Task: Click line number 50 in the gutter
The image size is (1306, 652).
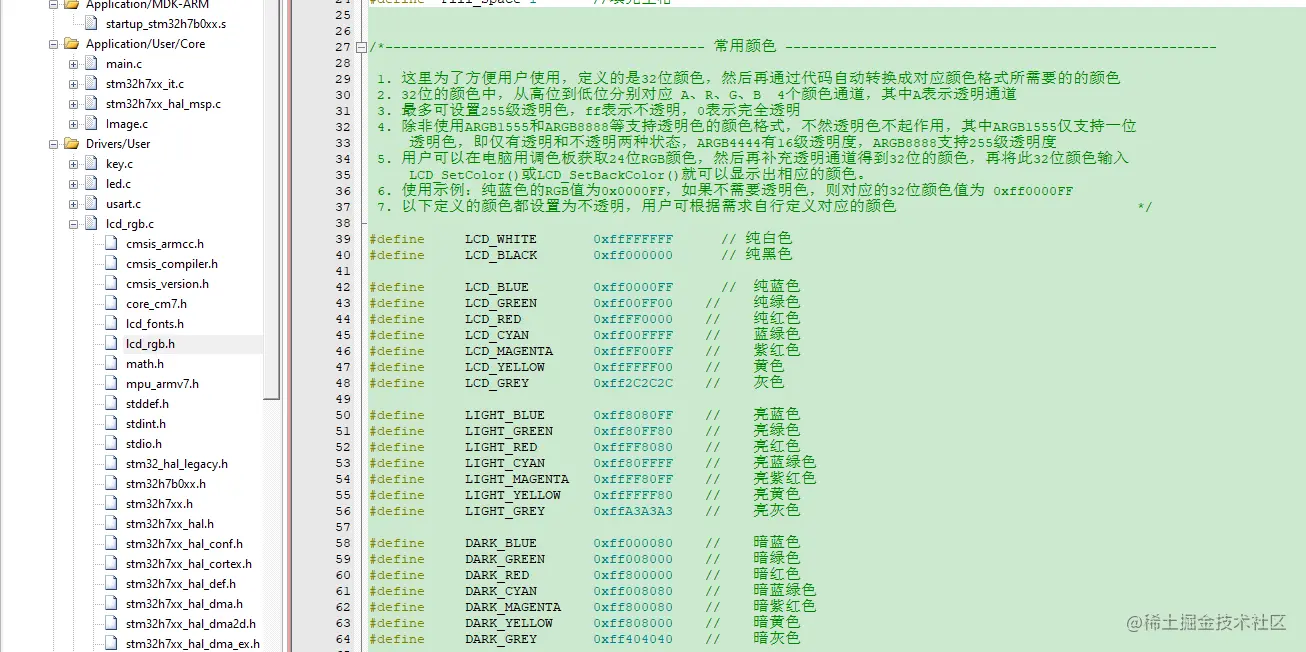Action: [343, 415]
